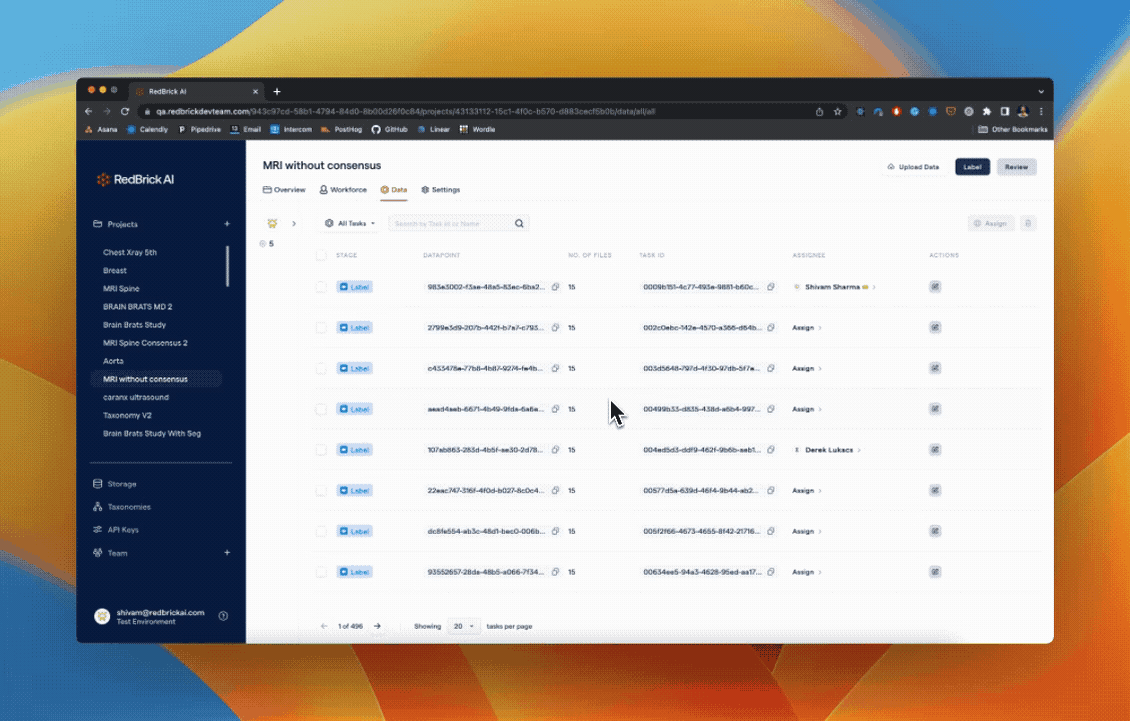
Task: Open the tasks per page dropdown showing 20
Action: click(x=463, y=626)
